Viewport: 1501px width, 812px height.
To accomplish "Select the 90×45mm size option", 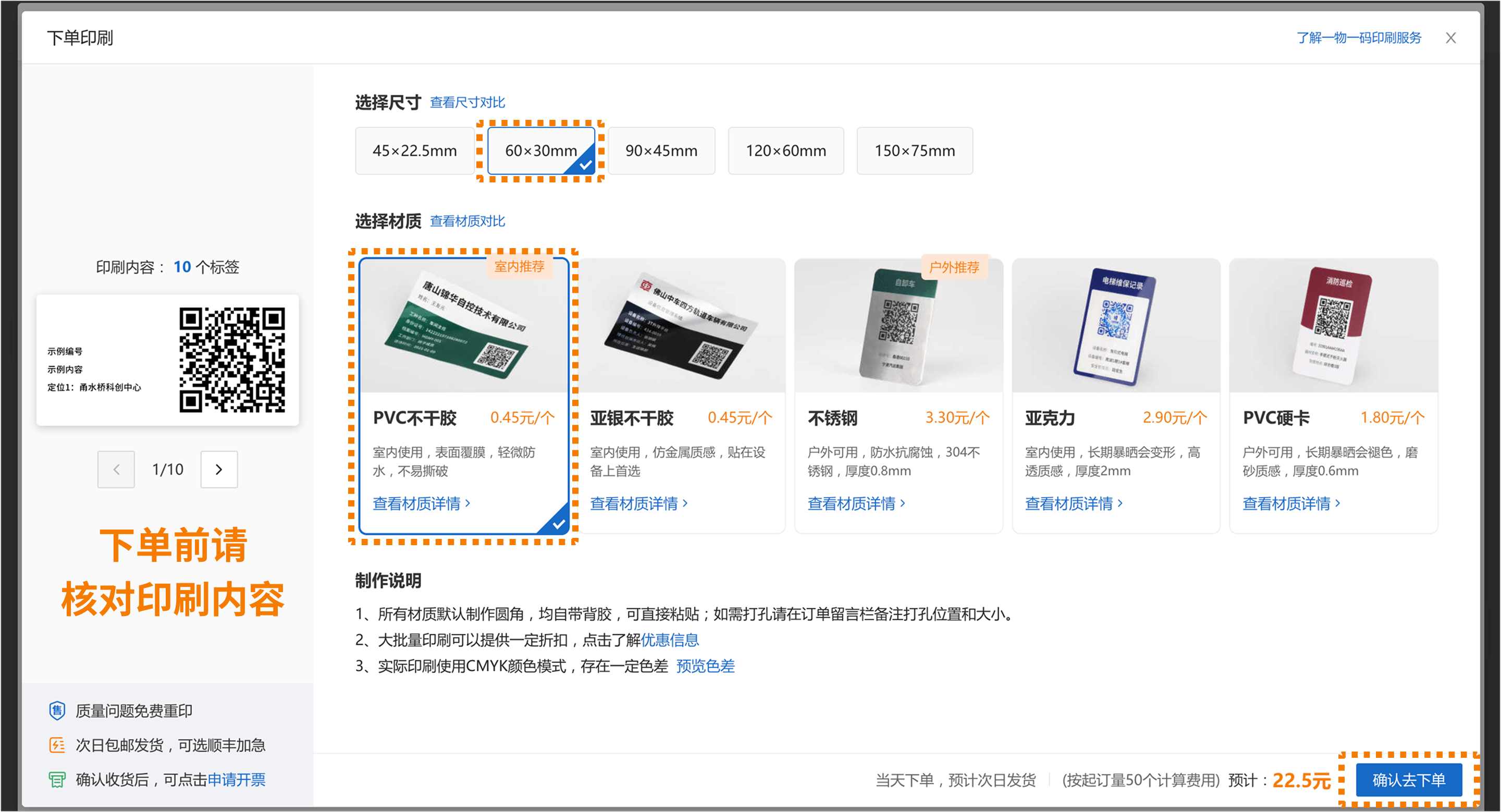I will pos(661,150).
